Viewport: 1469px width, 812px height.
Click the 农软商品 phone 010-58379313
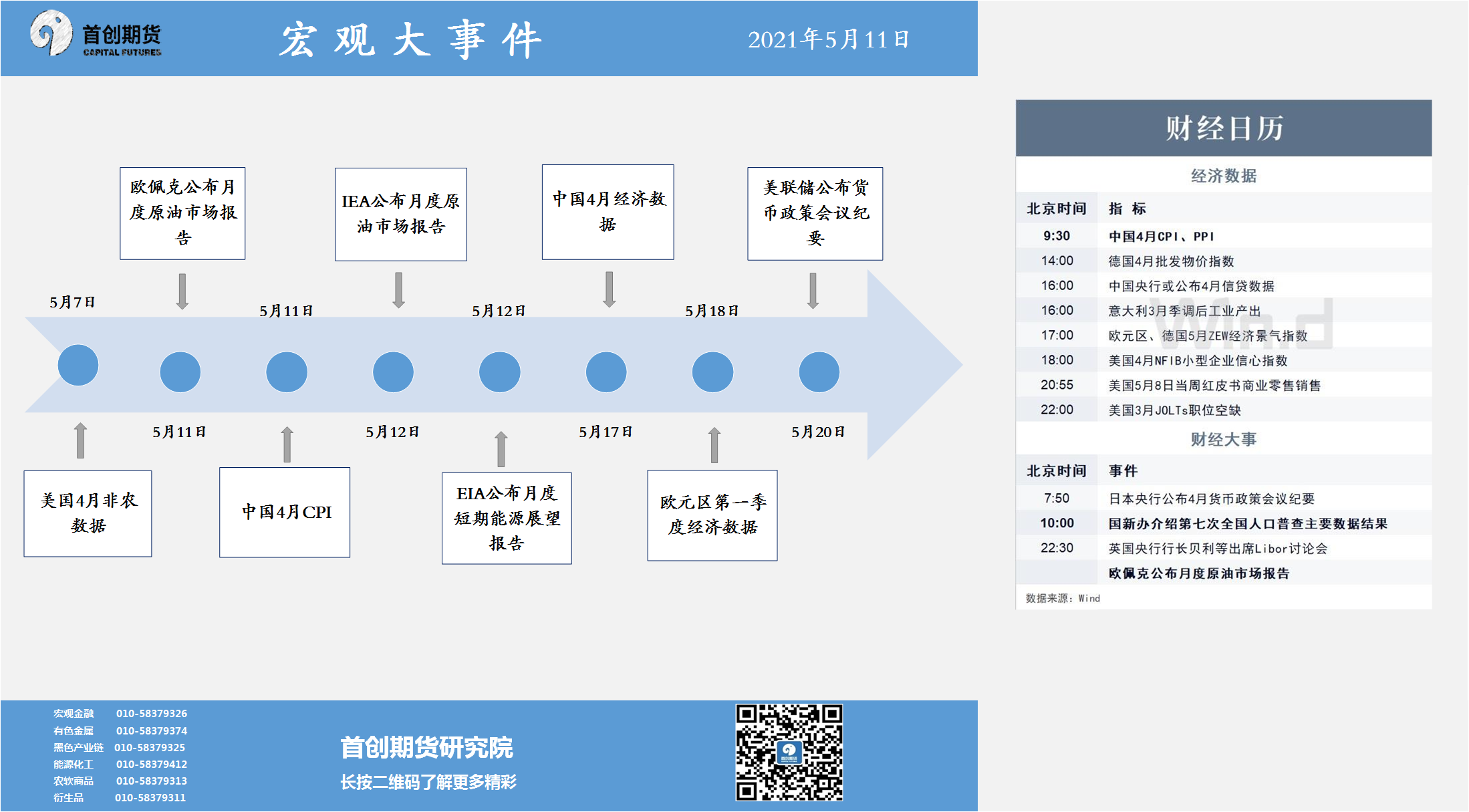click(x=152, y=781)
